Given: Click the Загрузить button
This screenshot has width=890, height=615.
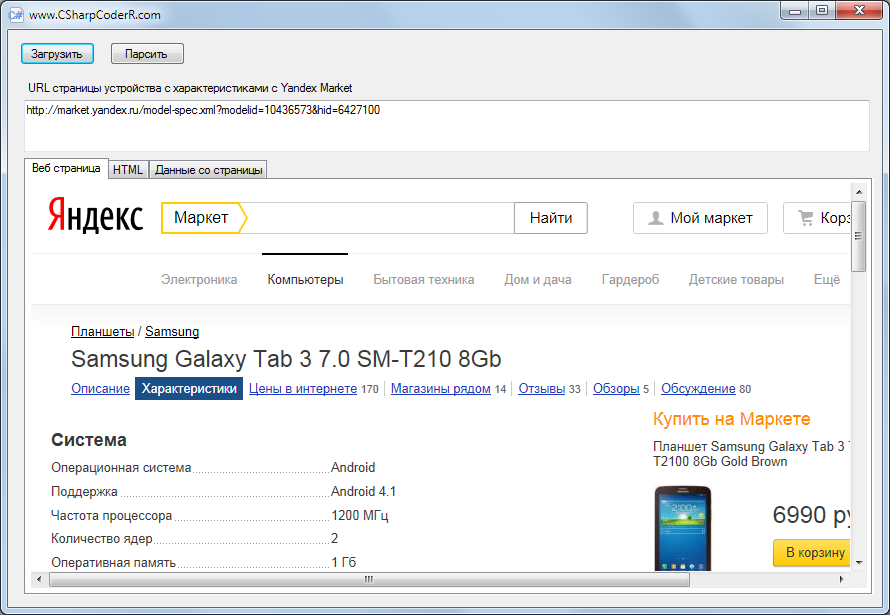Looking at the screenshot, I should pyautogui.click(x=57, y=54).
